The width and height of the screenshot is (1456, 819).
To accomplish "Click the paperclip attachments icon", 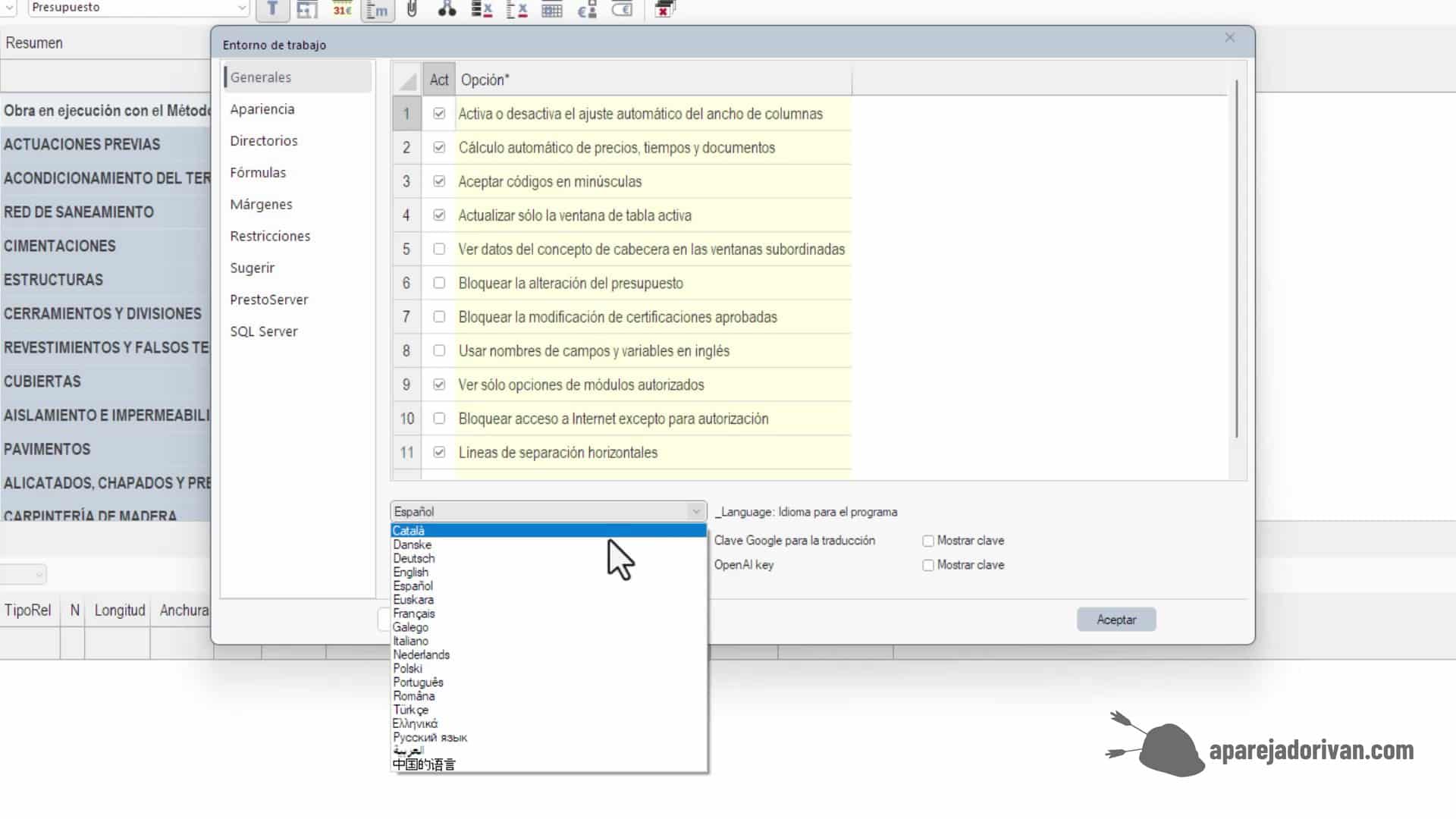I will click(x=412, y=10).
